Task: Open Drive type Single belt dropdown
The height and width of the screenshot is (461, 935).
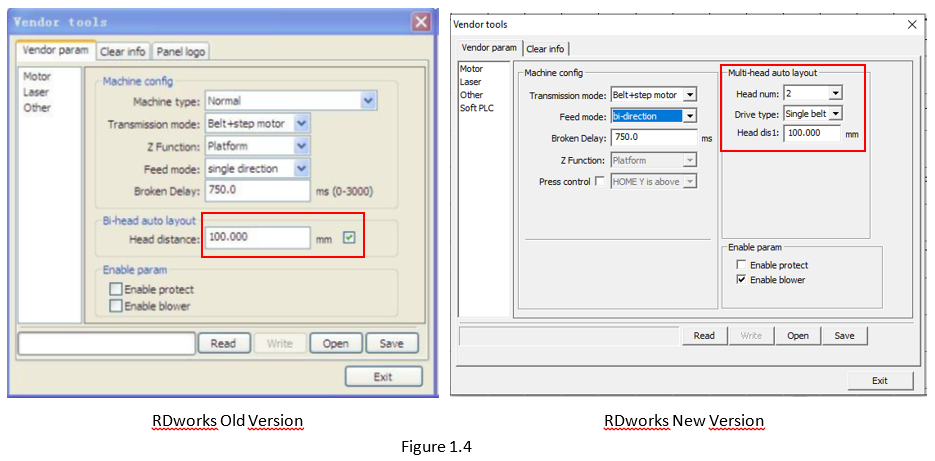Action: 813,113
